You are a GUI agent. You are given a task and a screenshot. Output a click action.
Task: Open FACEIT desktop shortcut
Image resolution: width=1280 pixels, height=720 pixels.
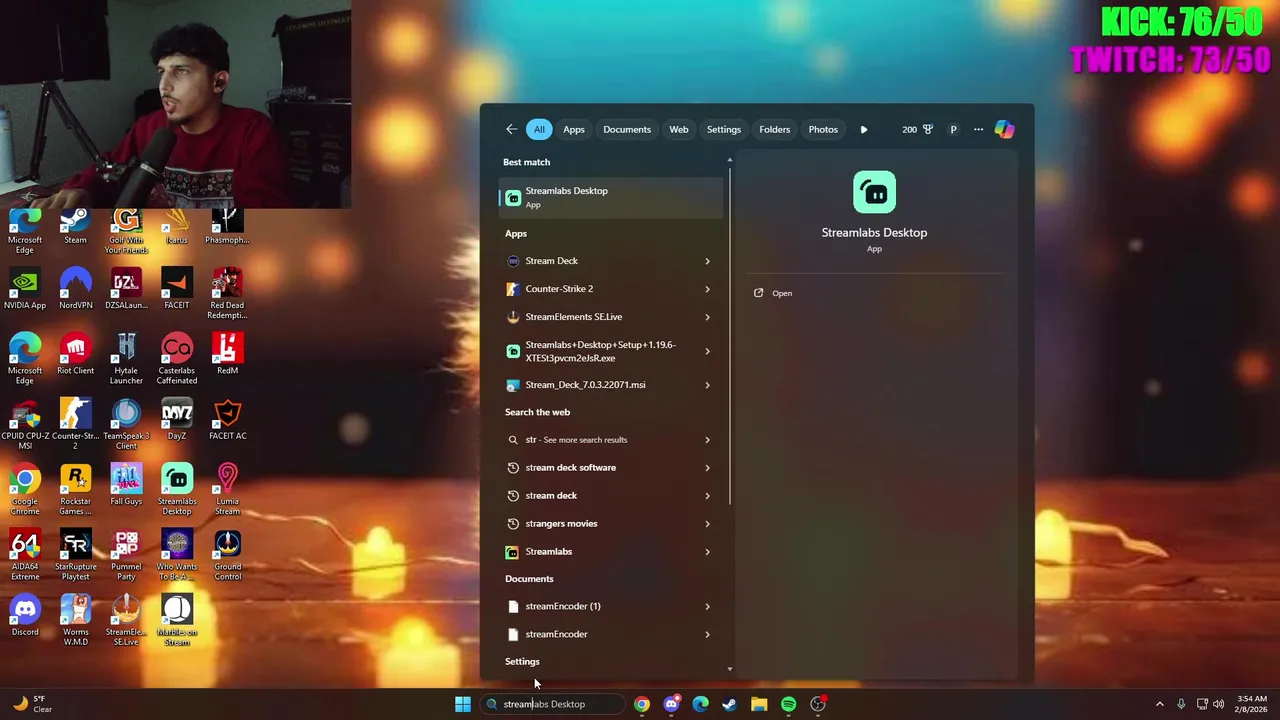pos(176,289)
